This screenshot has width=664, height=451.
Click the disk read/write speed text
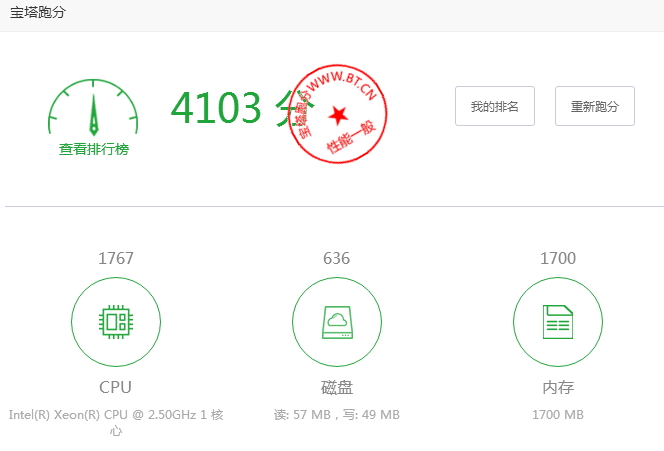(x=336, y=414)
